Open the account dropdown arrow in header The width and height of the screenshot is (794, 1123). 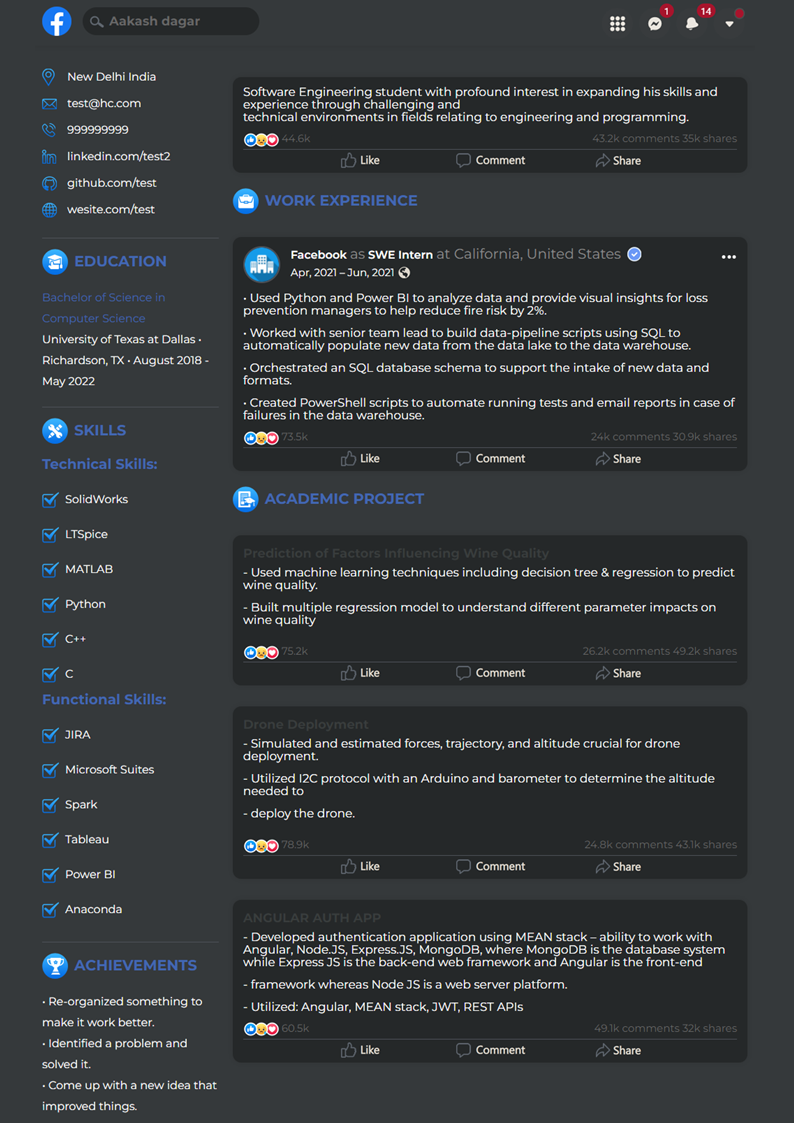[x=729, y=24]
